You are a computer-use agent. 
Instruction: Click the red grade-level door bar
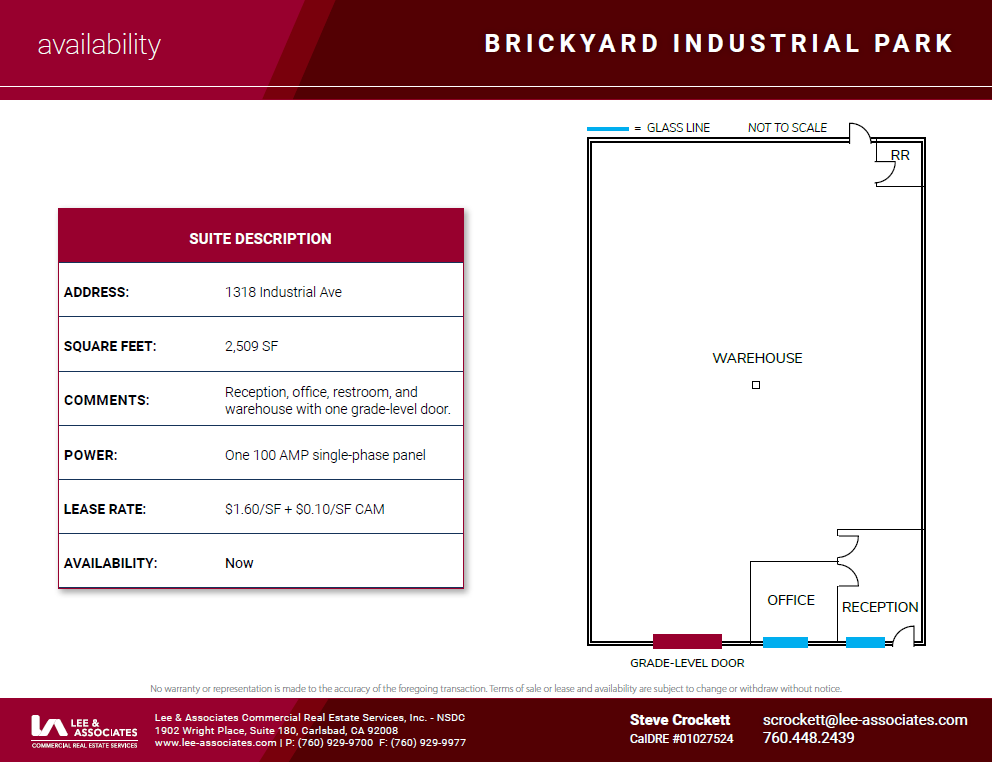(687, 641)
